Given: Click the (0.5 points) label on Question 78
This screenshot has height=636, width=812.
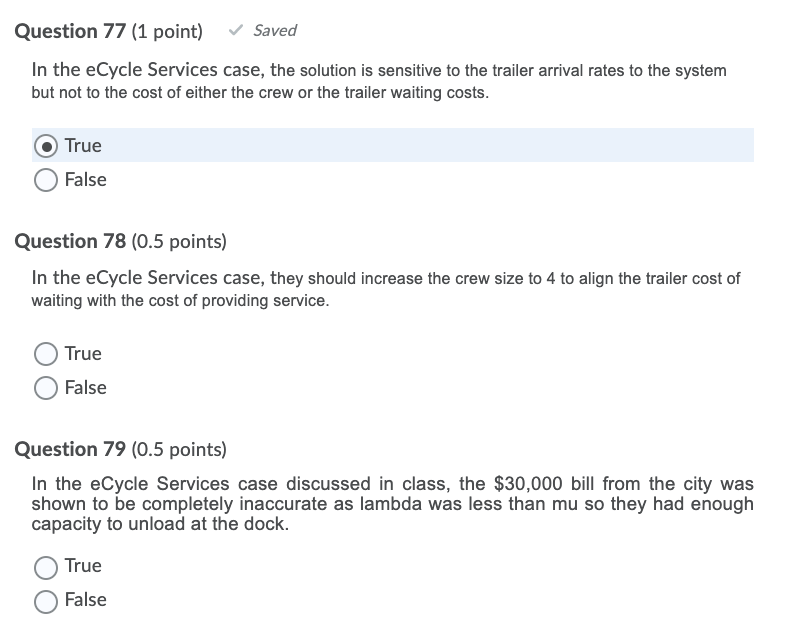Looking at the screenshot, I should 177,241.
